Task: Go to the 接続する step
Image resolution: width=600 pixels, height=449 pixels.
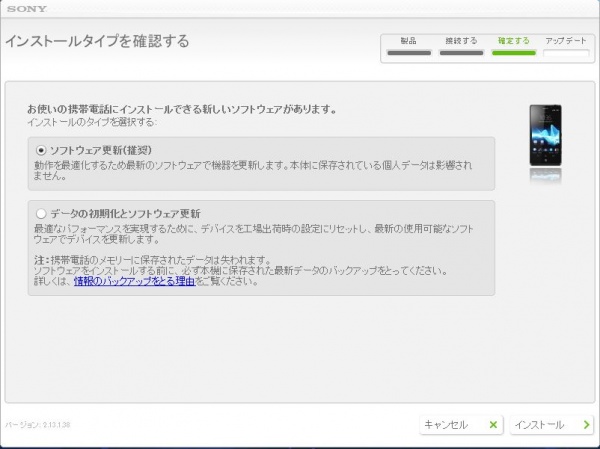Action: click(x=461, y=41)
